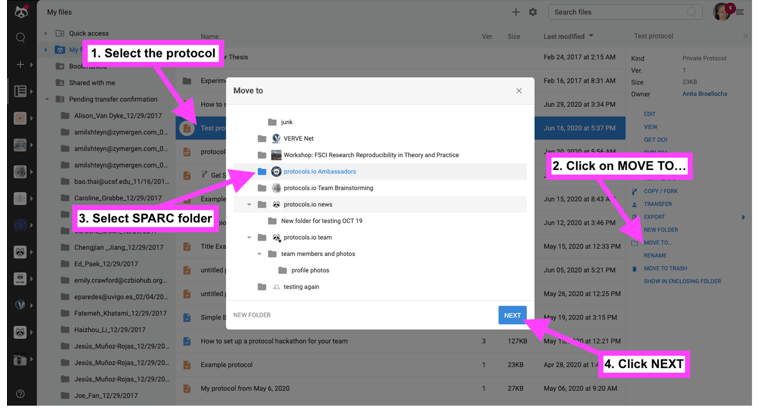The image size is (761, 412).
Task: Choose the TRANSFER action
Action: (658, 204)
